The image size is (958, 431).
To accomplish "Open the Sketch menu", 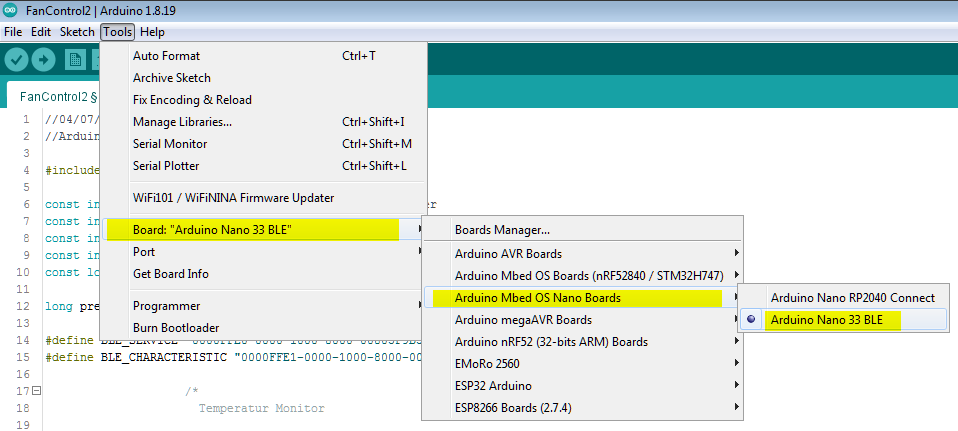I will (x=77, y=32).
